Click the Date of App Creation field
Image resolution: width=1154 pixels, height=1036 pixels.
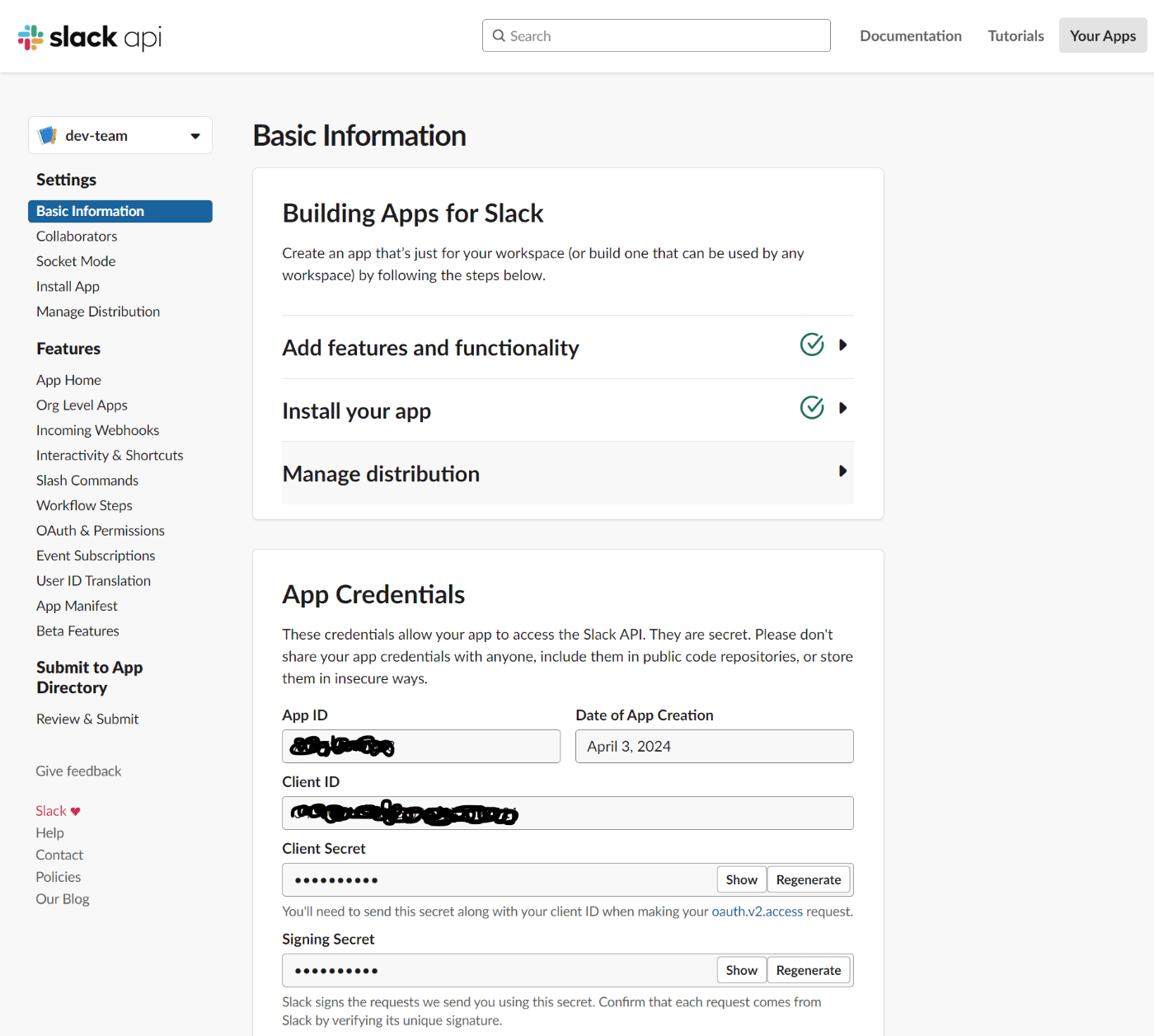click(x=715, y=746)
